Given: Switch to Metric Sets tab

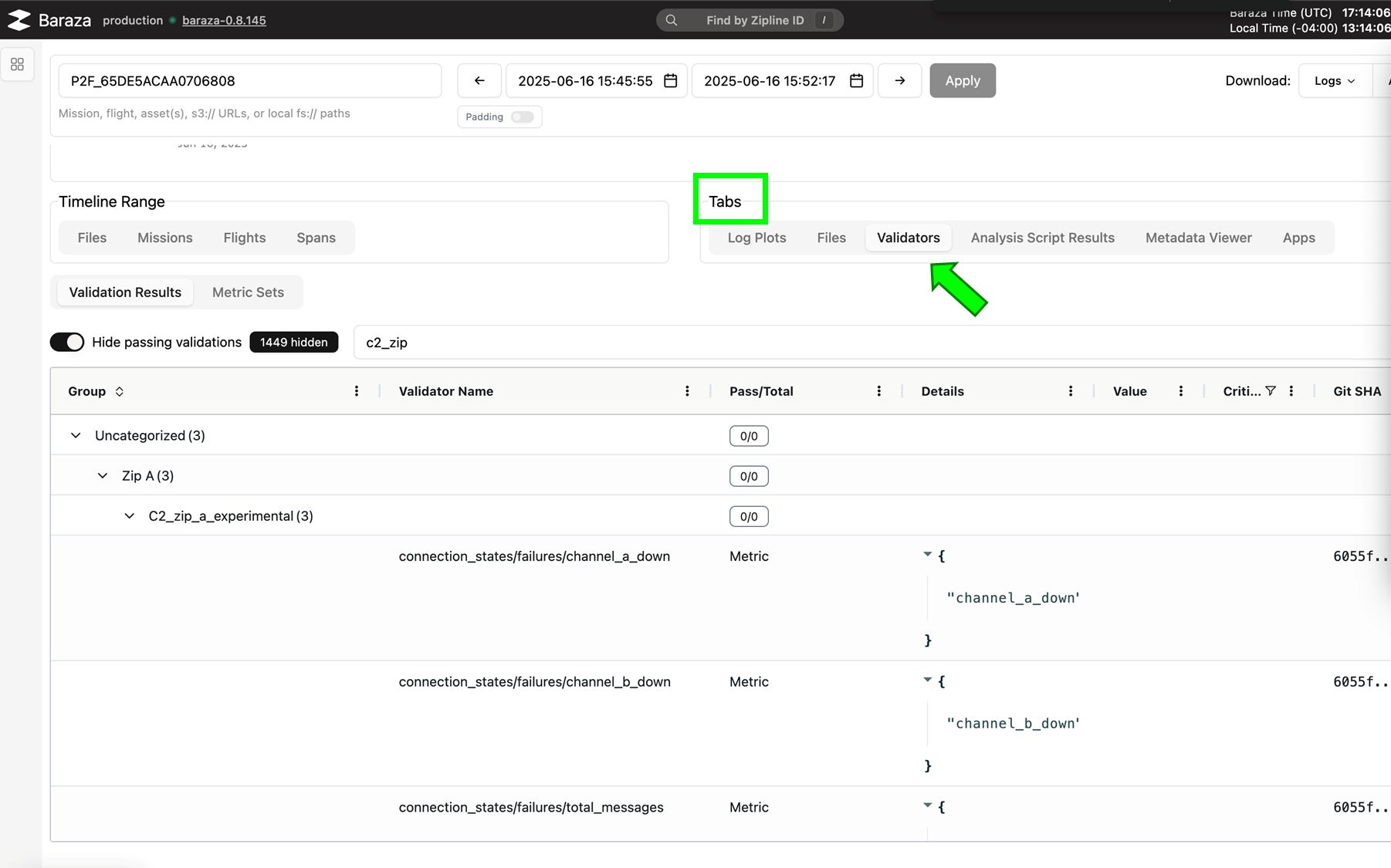Looking at the screenshot, I should pos(248,292).
